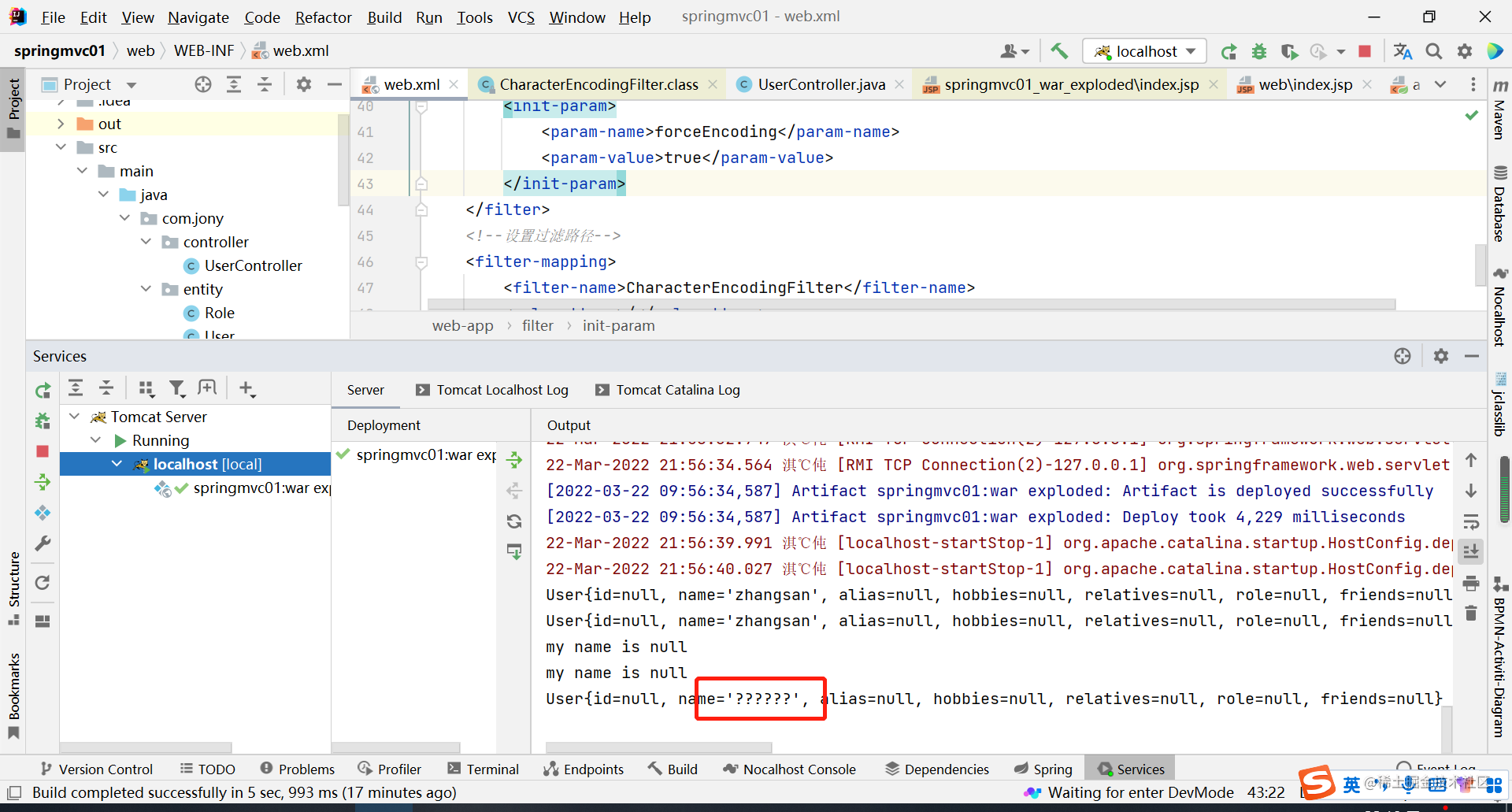Click init-param in editor breadcrumb

(618, 326)
